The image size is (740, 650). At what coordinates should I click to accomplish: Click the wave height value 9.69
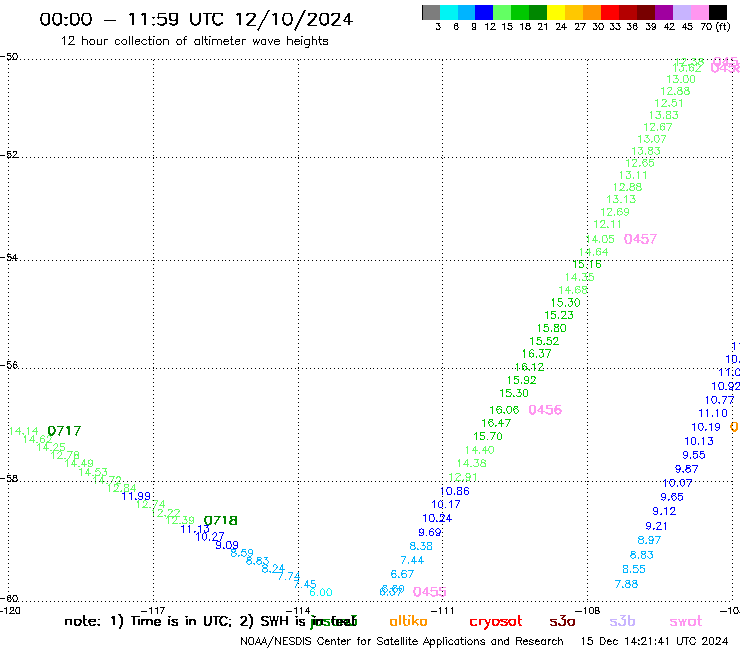point(429,532)
